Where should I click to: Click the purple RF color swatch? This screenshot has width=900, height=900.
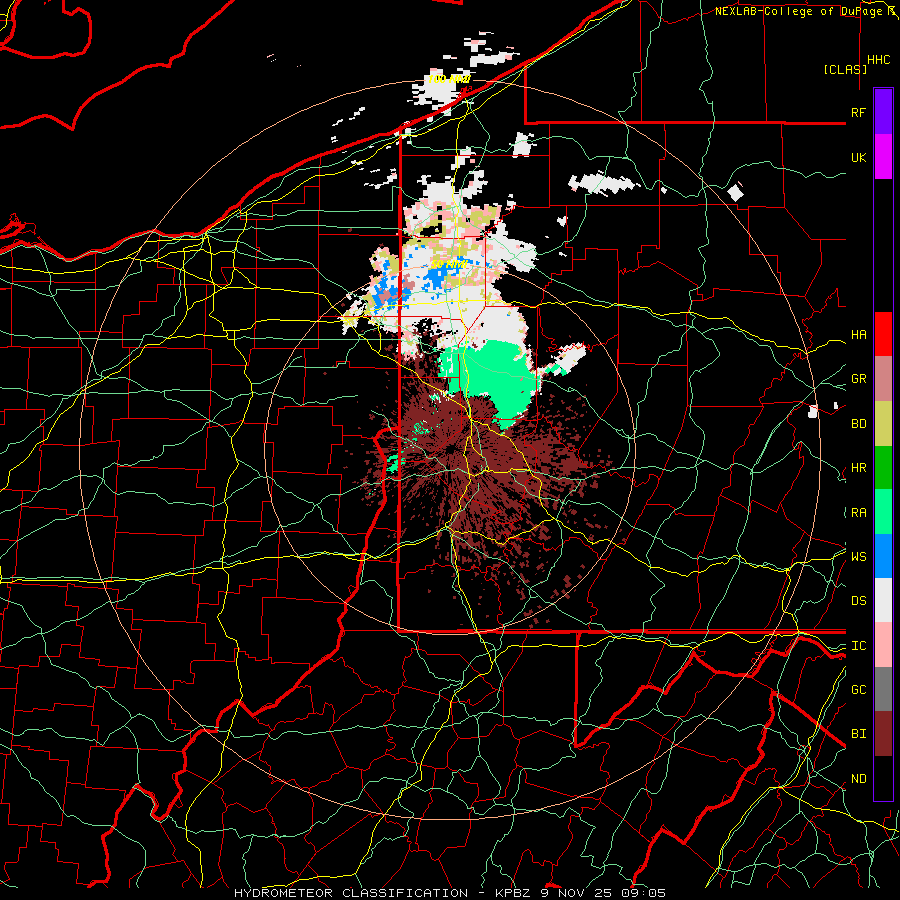tap(883, 112)
